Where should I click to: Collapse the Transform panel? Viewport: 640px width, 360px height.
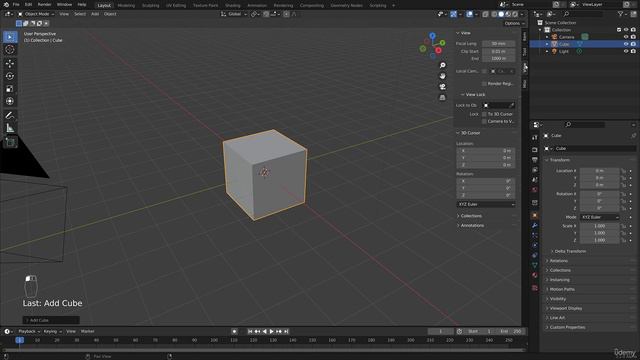559,160
